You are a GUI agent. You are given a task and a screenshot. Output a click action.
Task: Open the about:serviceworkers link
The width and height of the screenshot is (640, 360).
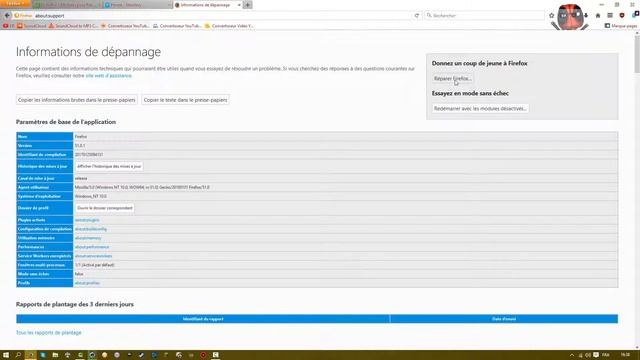tap(93, 256)
